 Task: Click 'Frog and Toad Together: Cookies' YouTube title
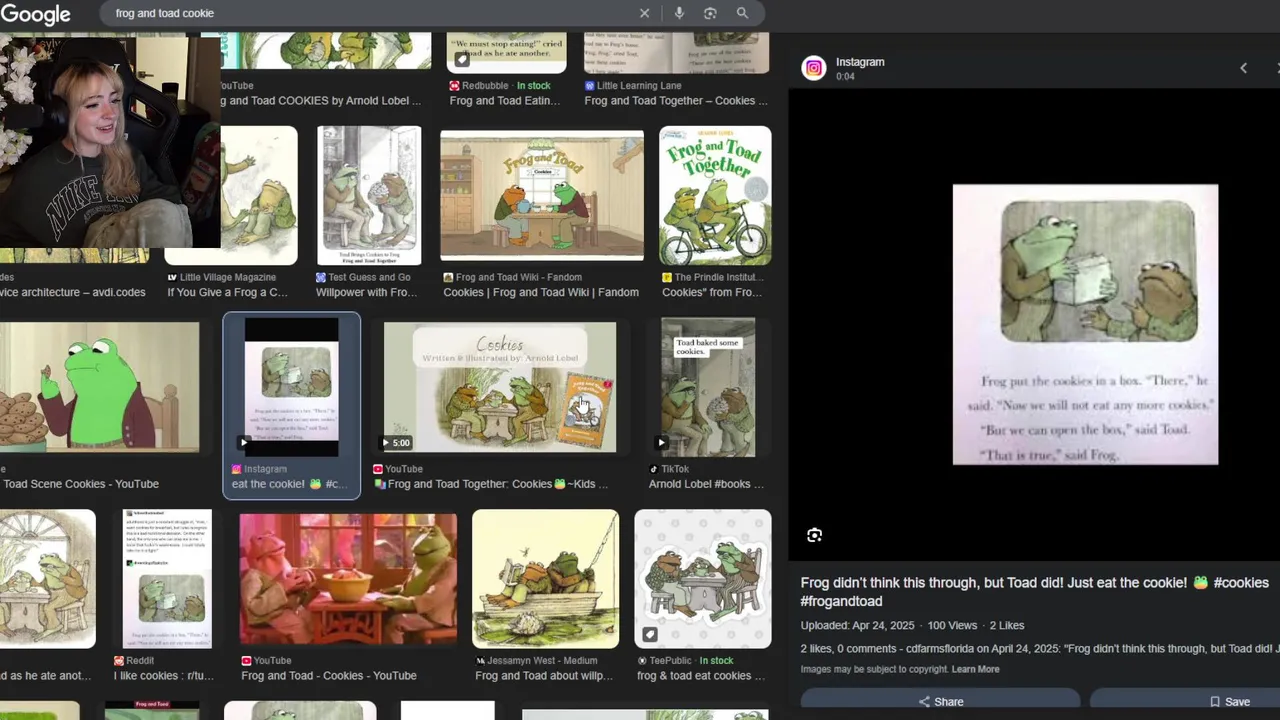click(x=491, y=484)
